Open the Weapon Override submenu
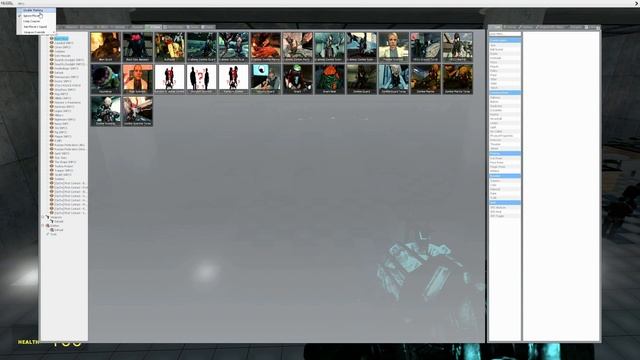Image resolution: width=640 pixels, height=360 pixels. (36, 32)
